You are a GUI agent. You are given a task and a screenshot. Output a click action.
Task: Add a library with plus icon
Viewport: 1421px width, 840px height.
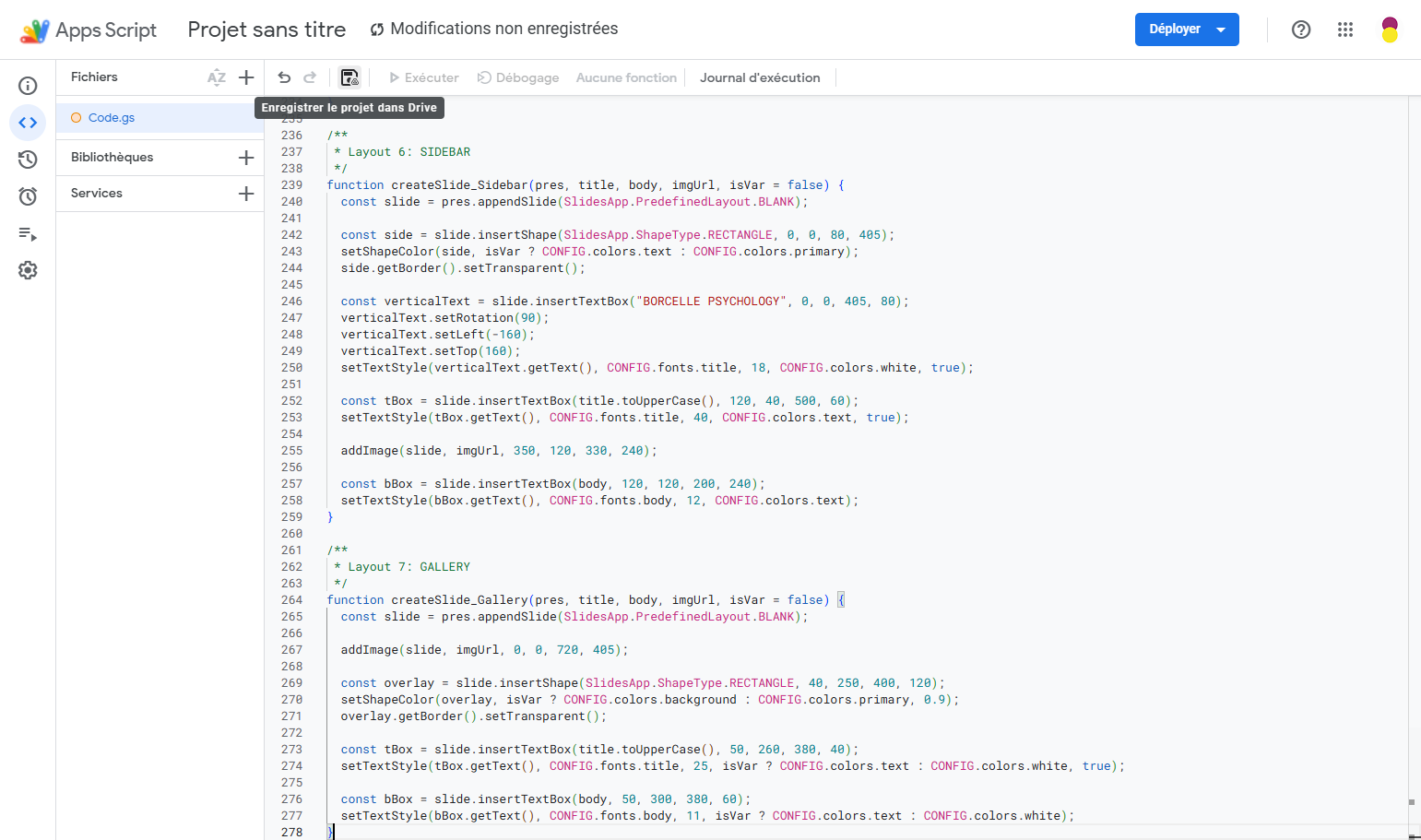pos(246,158)
